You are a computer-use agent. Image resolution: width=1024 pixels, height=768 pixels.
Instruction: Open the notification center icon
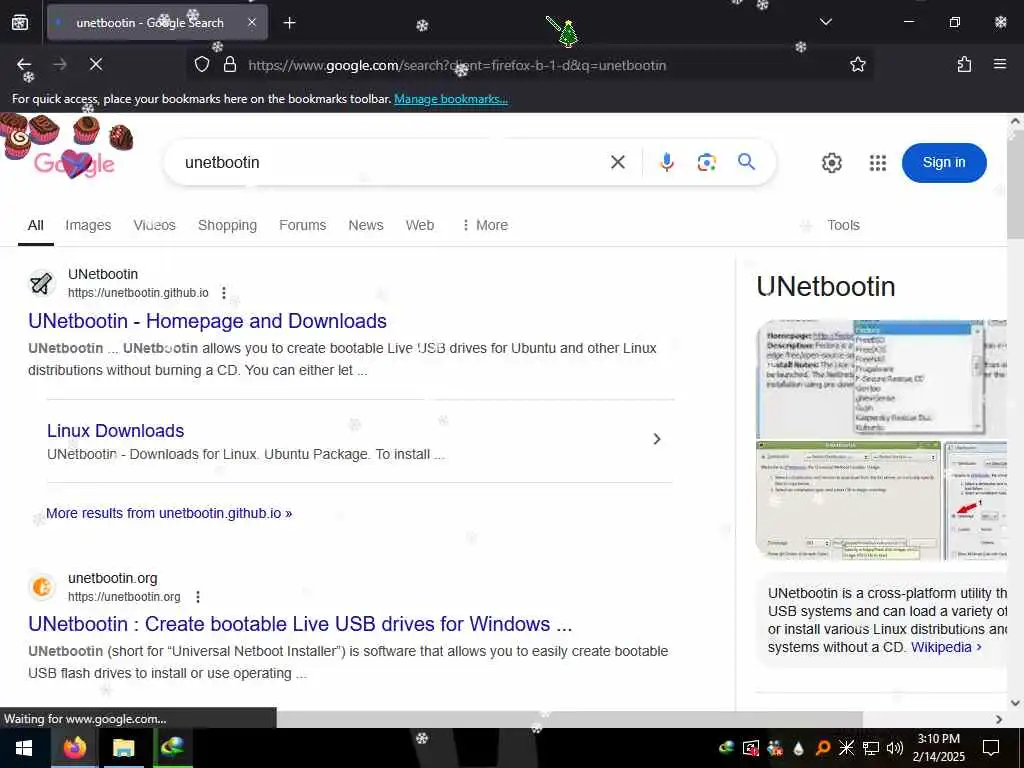point(991,748)
